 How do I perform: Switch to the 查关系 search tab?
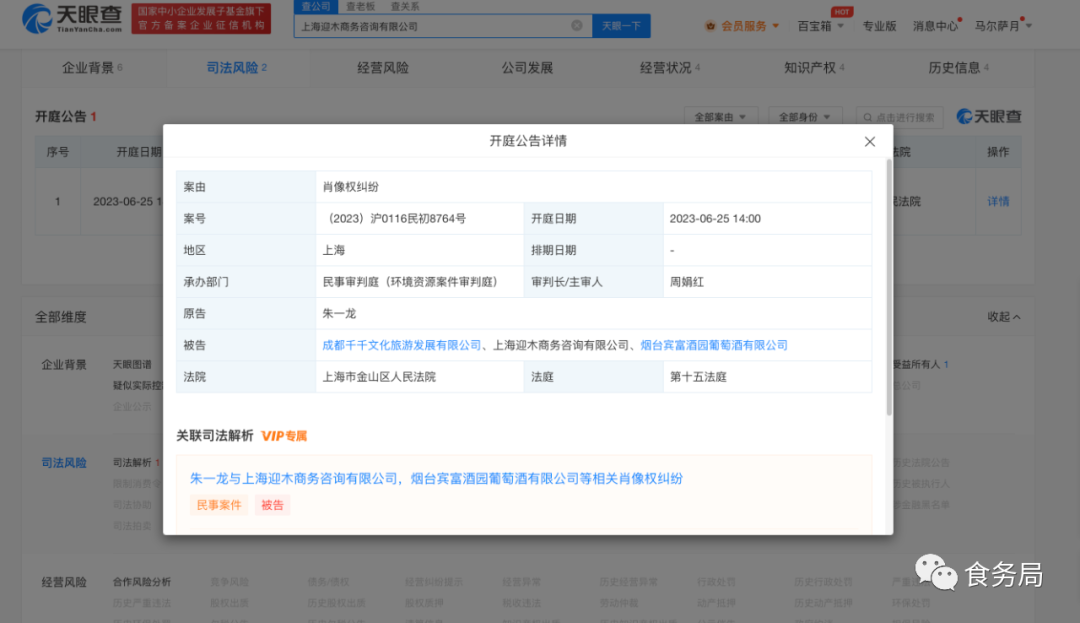[x=405, y=6]
